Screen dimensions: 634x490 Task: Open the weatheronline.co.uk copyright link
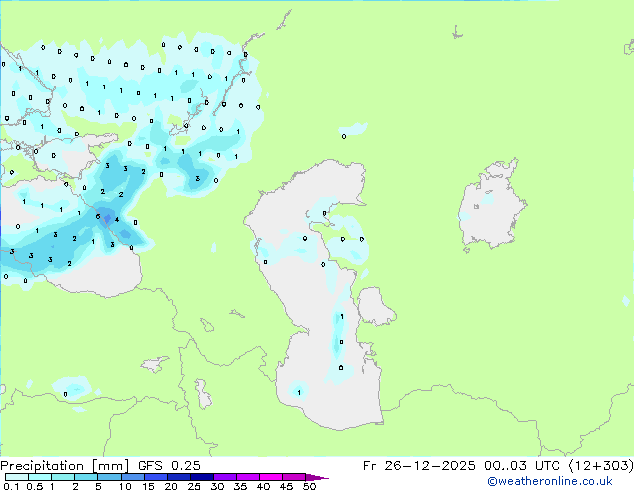(x=550, y=481)
